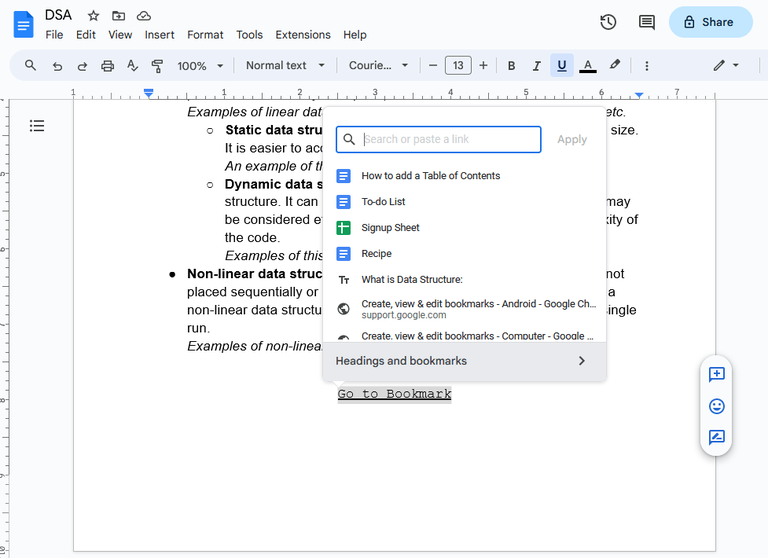Expand Headings and bookmarks
The image size is (768, 558).
[464, 361]
